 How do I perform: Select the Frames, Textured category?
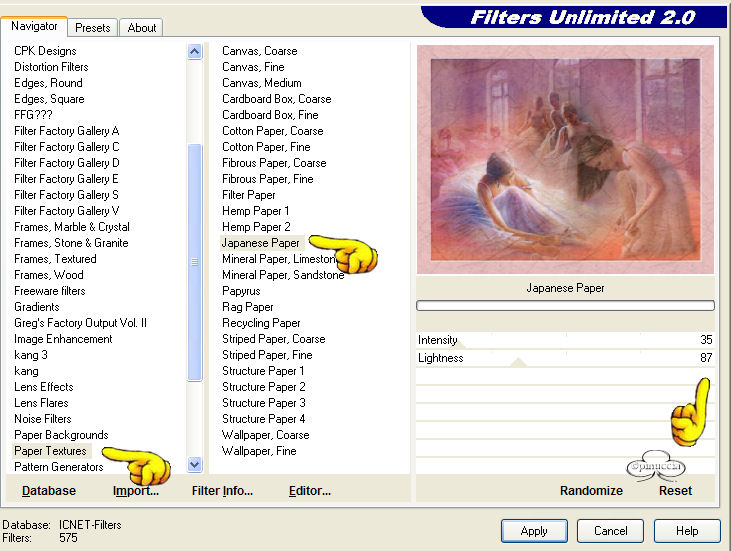click(55, 259)
